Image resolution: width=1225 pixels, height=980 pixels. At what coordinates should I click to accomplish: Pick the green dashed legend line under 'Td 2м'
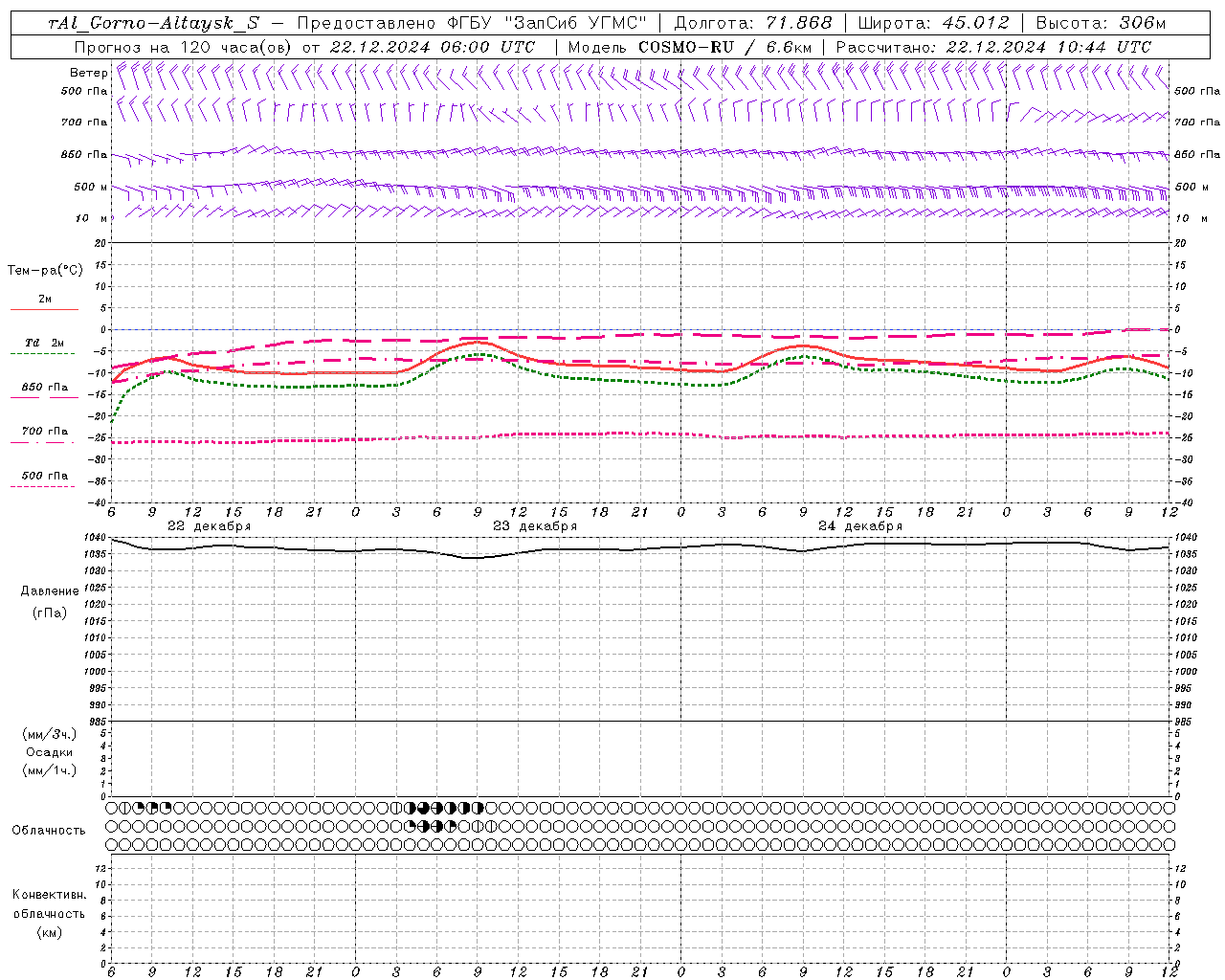(43, 353)
